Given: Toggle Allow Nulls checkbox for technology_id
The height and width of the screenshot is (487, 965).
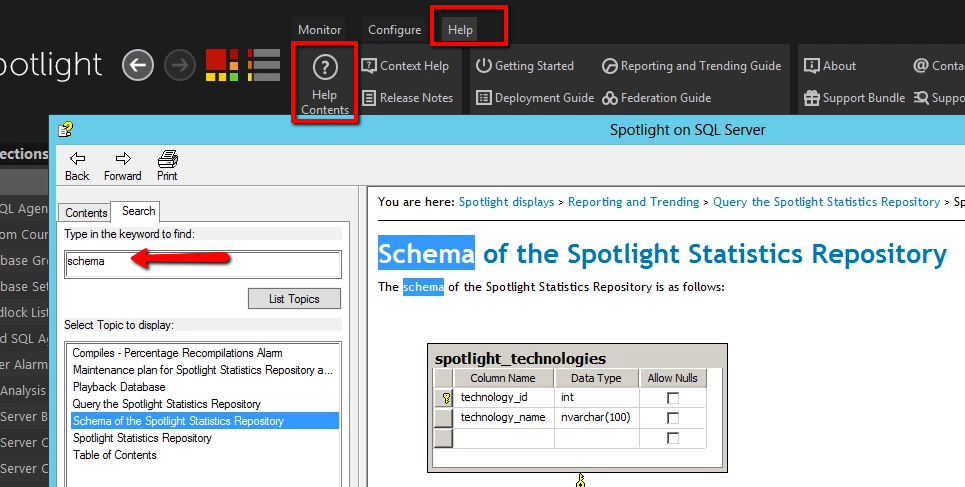Looking at the screenshot, I should pos(673,397).
